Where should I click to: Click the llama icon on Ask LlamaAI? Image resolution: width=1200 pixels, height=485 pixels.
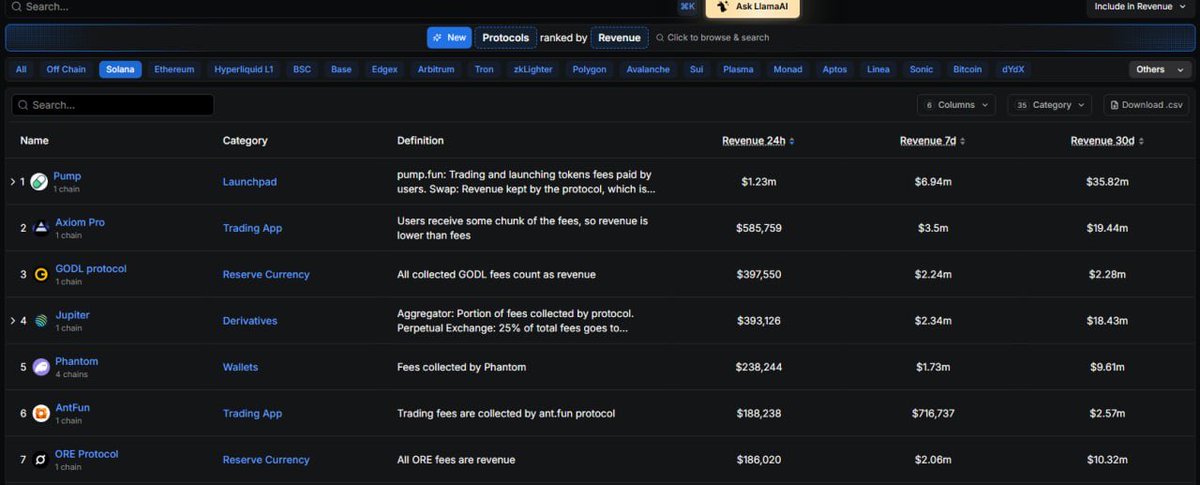click(722, 6)
